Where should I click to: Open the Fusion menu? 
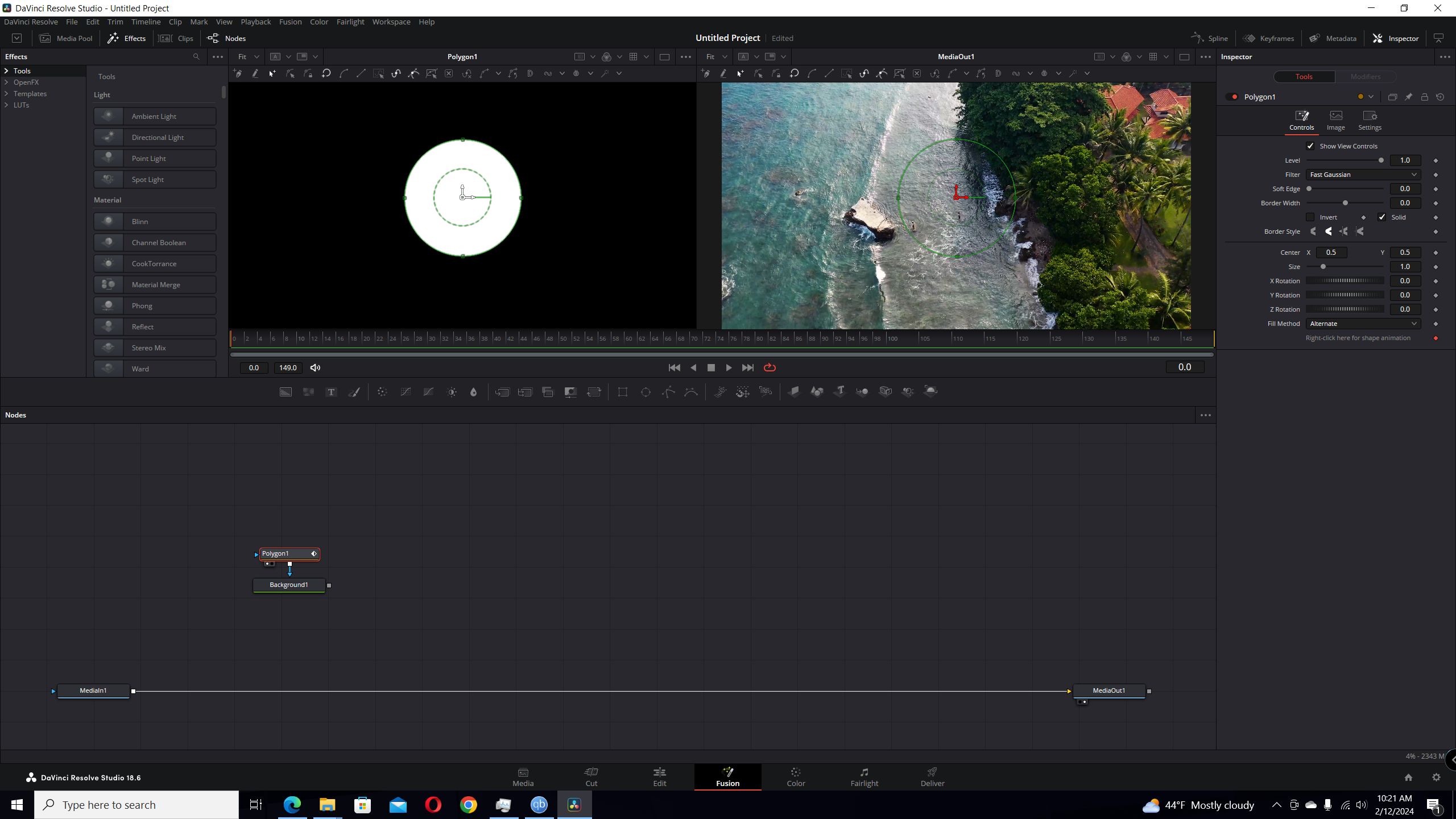pyautogui.click(x=290, y=22)
